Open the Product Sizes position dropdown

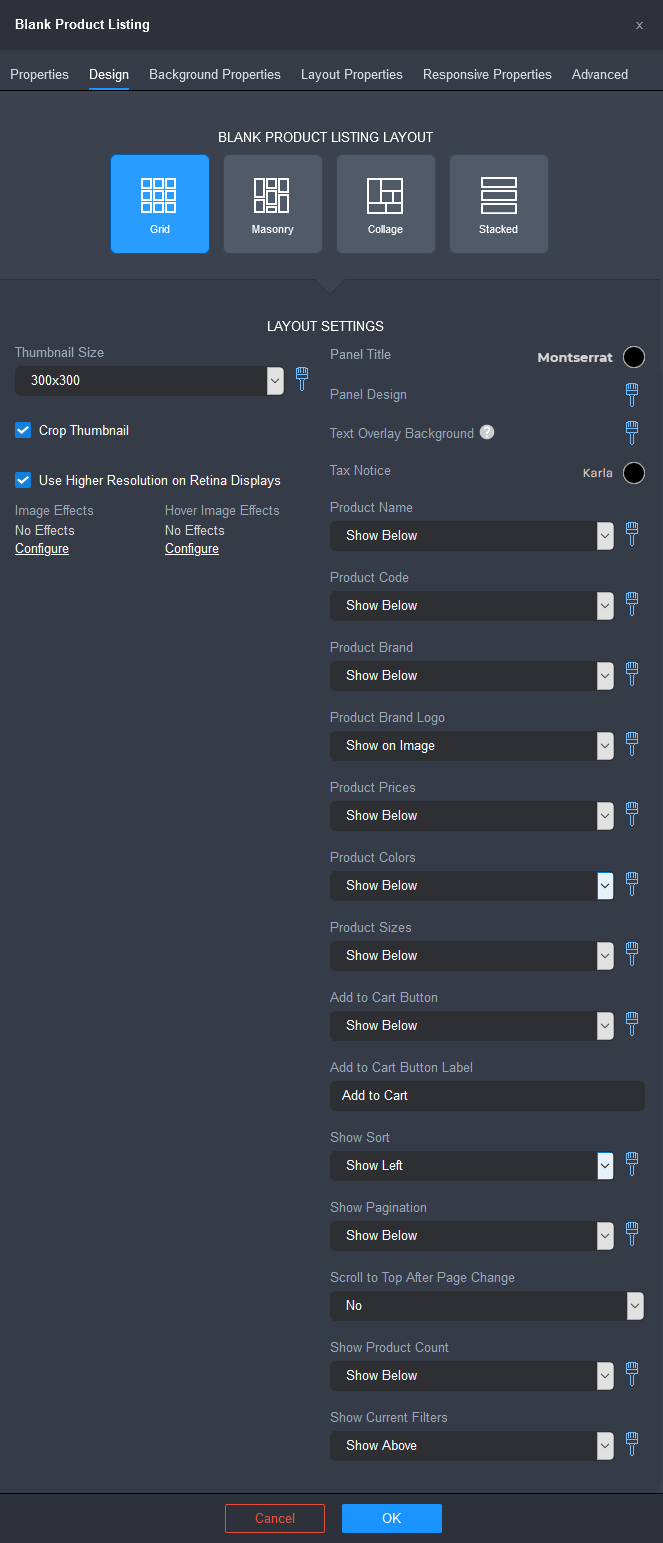coord(472,956)
